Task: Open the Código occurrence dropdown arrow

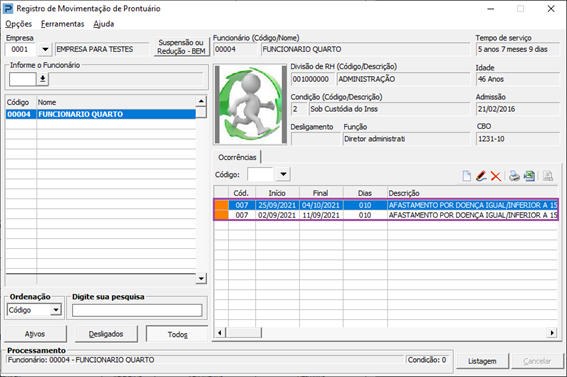Action: point(284,175)
